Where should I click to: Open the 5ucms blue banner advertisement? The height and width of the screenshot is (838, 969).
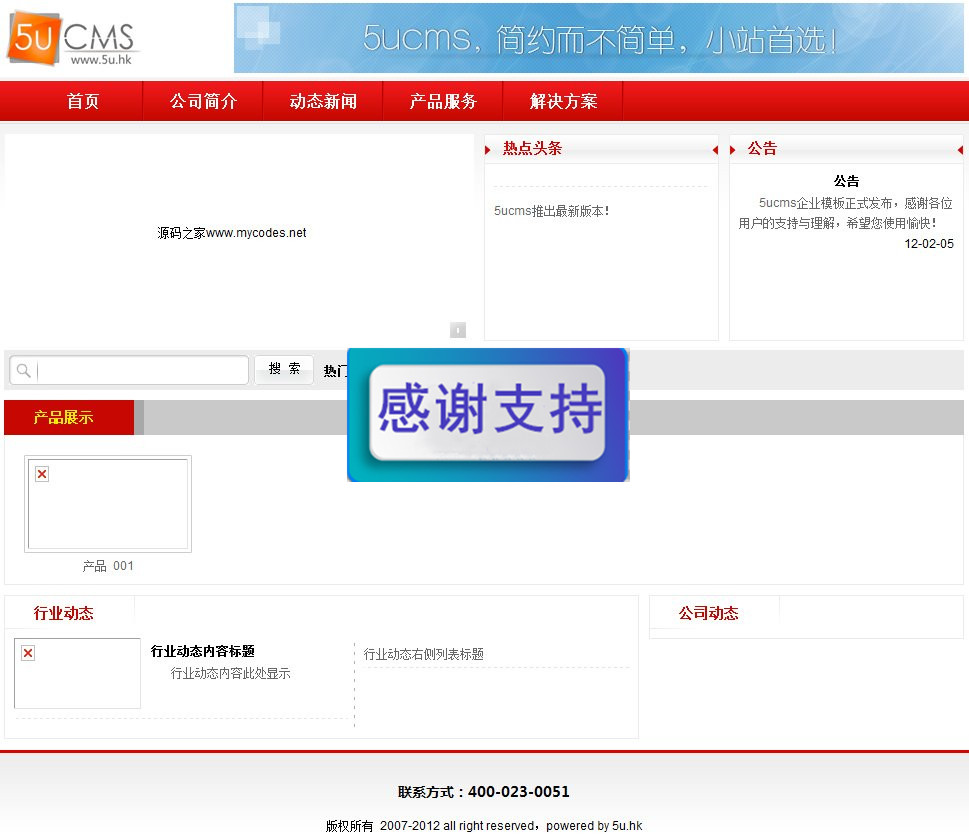coord(598,38)
